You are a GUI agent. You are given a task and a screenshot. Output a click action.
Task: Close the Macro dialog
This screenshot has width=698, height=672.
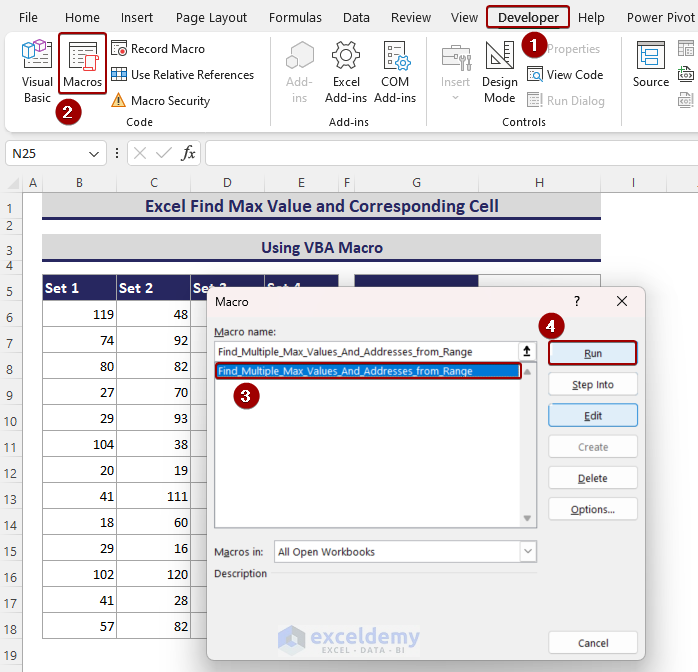pyautogui.click(x=621, y=301)
